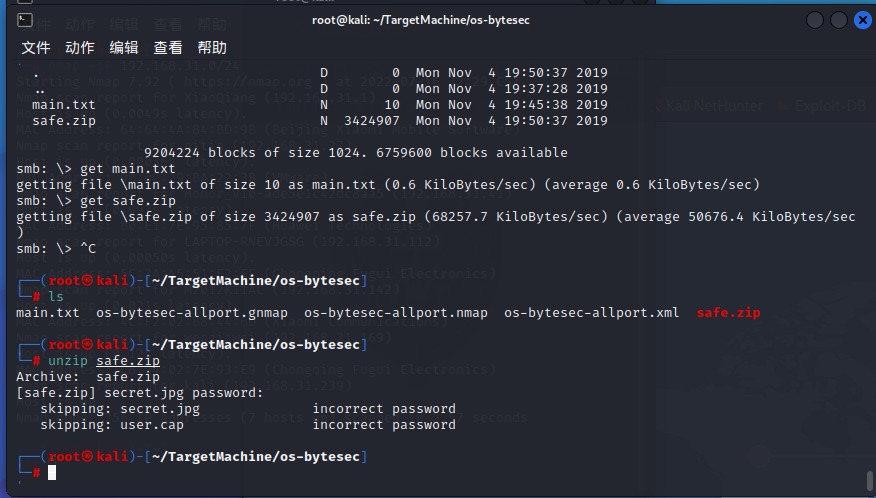
Task: Open the 动作 menu
Action: tap(80, 48)
